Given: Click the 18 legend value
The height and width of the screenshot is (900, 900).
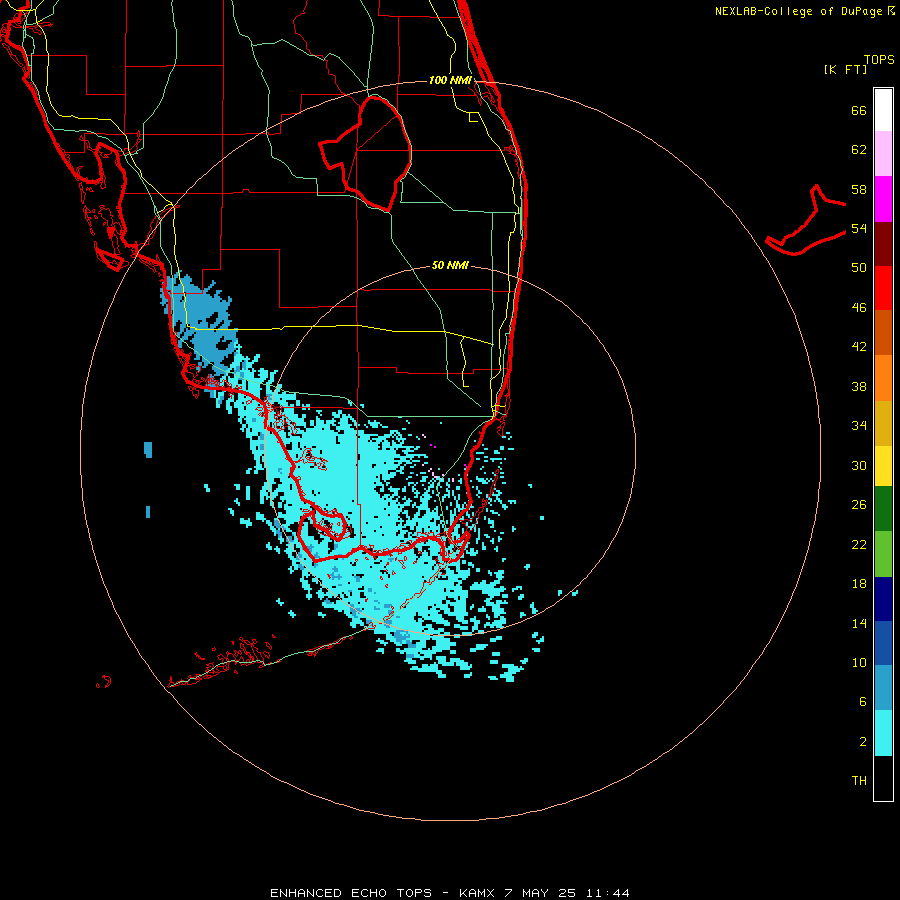Looking at the screenshot, I should pyautogui.click(x=859, y=584).
